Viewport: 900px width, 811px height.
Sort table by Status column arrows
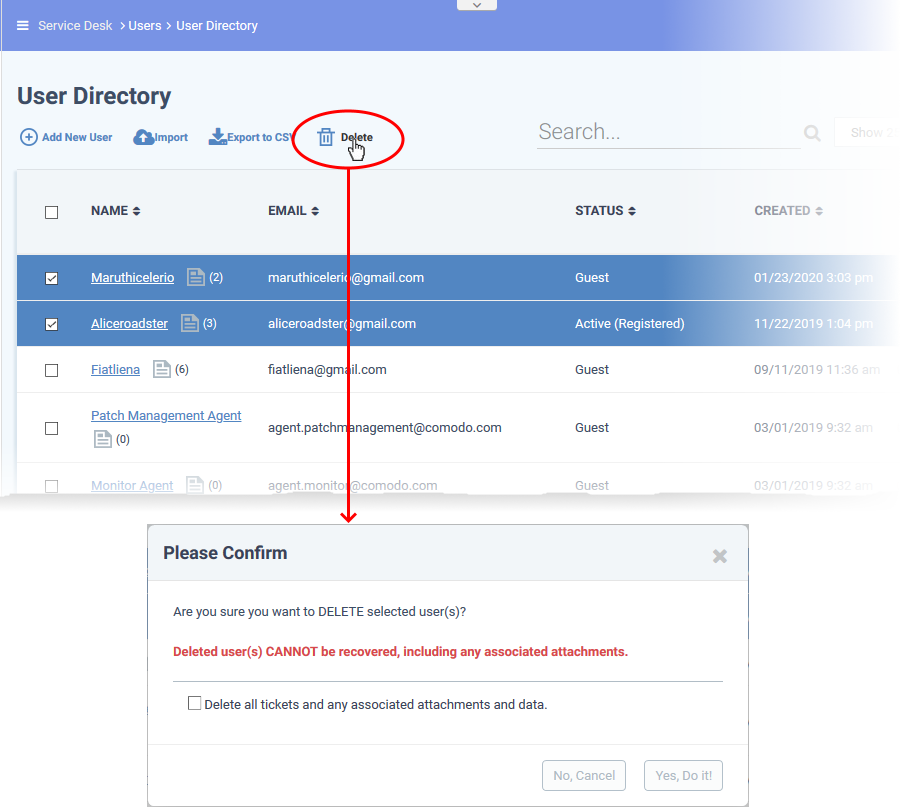(632, 211)
